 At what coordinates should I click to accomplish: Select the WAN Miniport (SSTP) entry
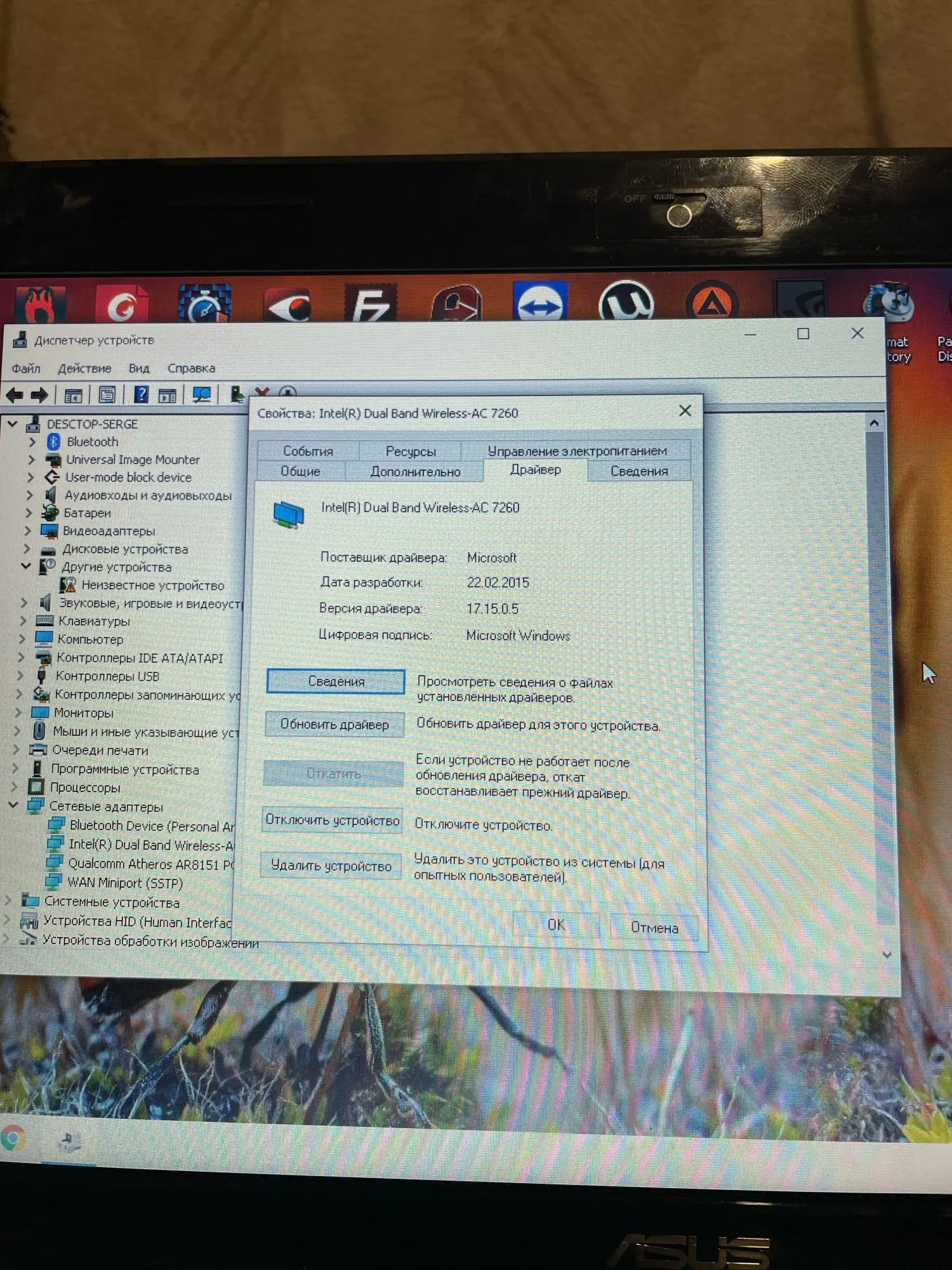pyautogui.click(x=125, y=883)
